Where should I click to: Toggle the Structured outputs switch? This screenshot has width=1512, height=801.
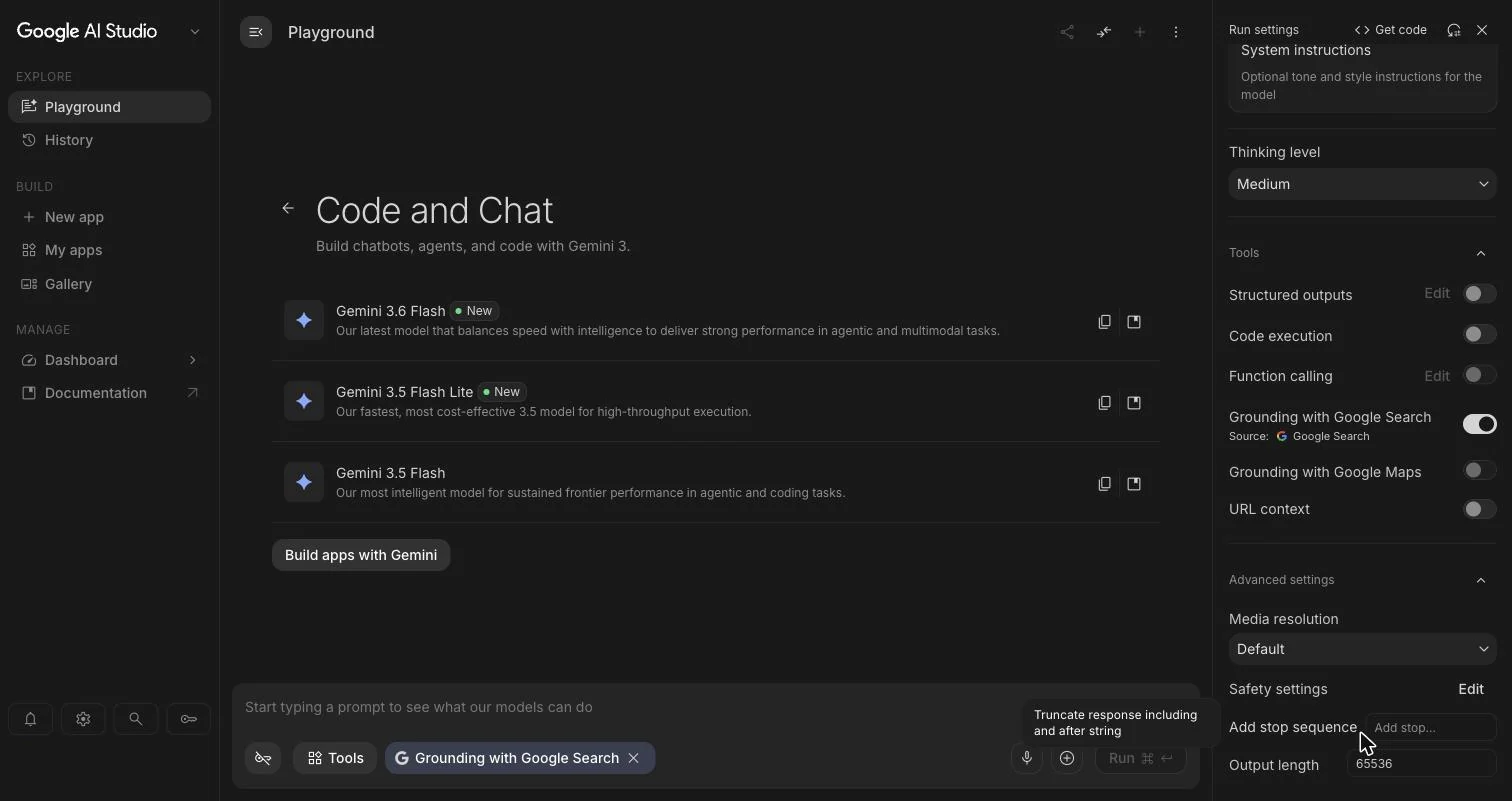click(1479, 294)
